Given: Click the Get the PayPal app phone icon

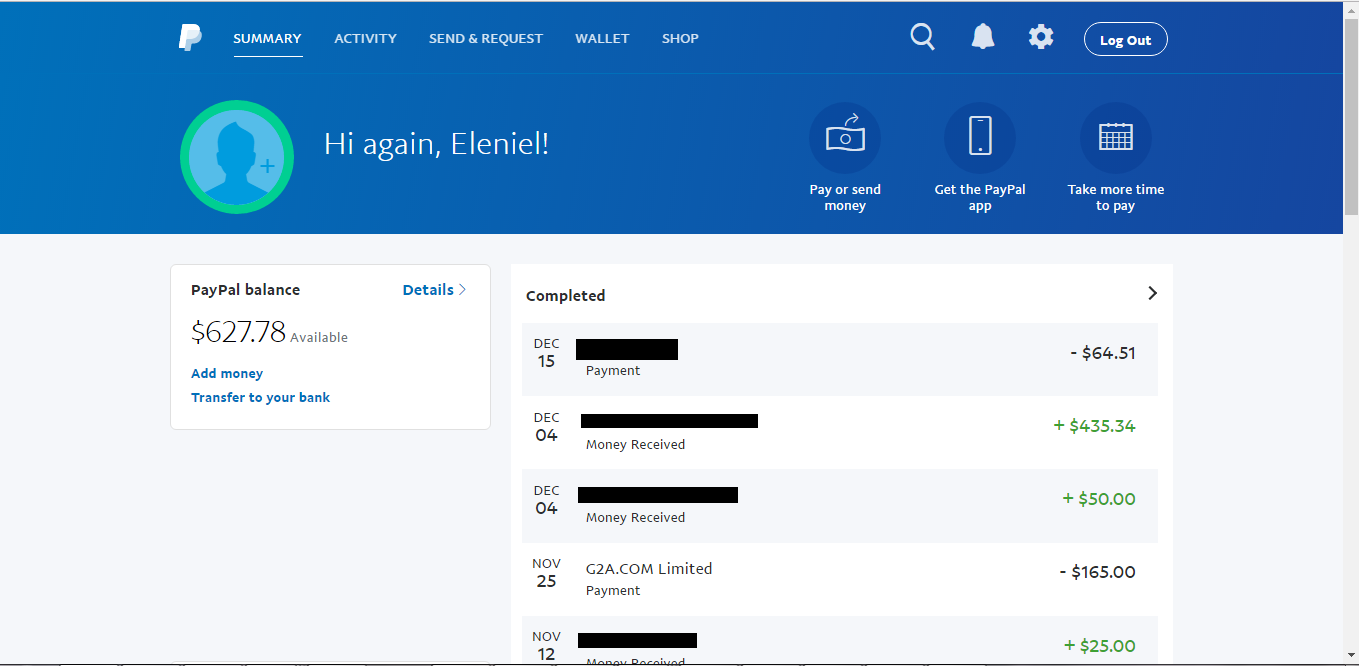Looking at the screenshot, I should [980, 138].
